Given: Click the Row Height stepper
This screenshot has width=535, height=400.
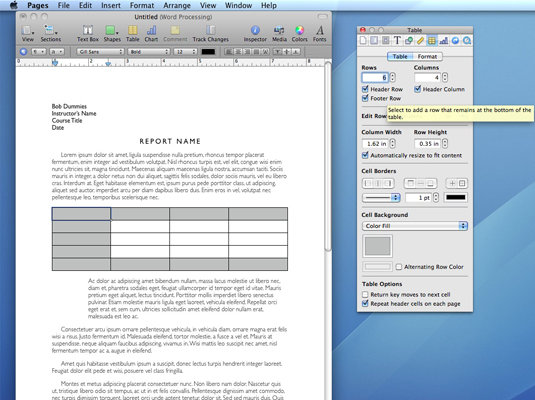Looking at the screenshot, I should pyautogui.click(x=445, y=144).
